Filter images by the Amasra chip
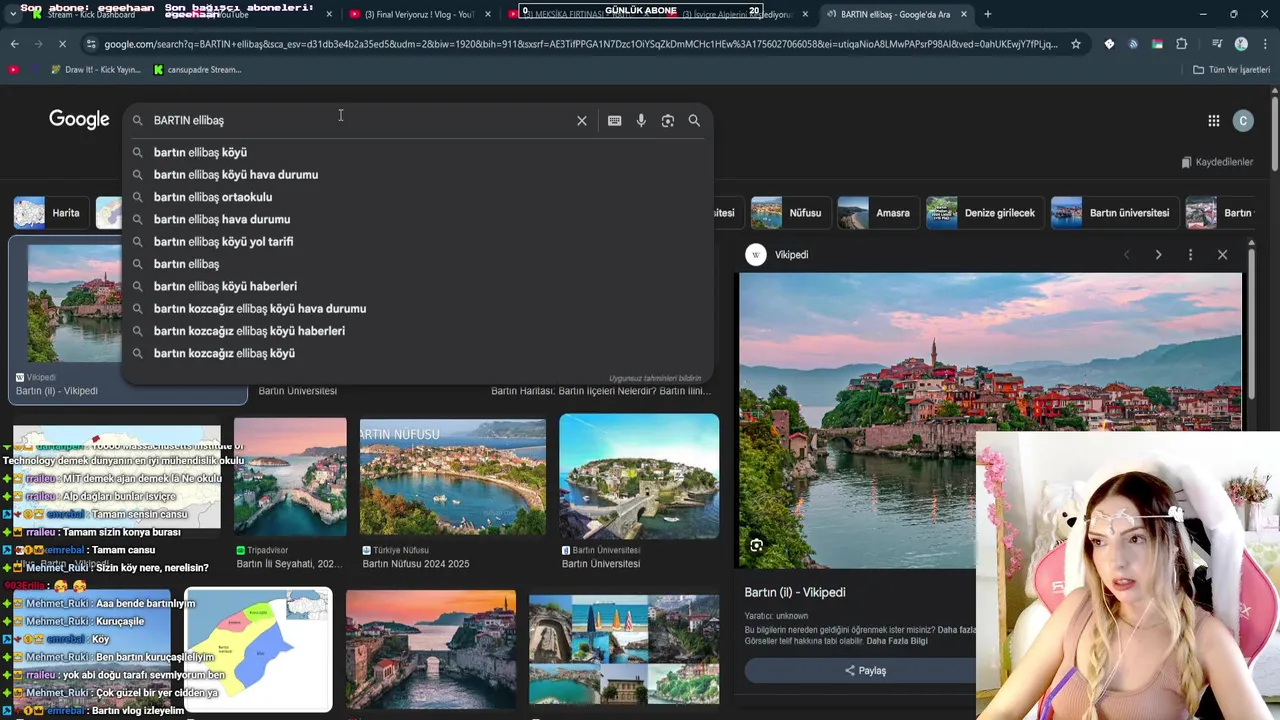This screenshot has height=720, width=1280. (877, 213)
